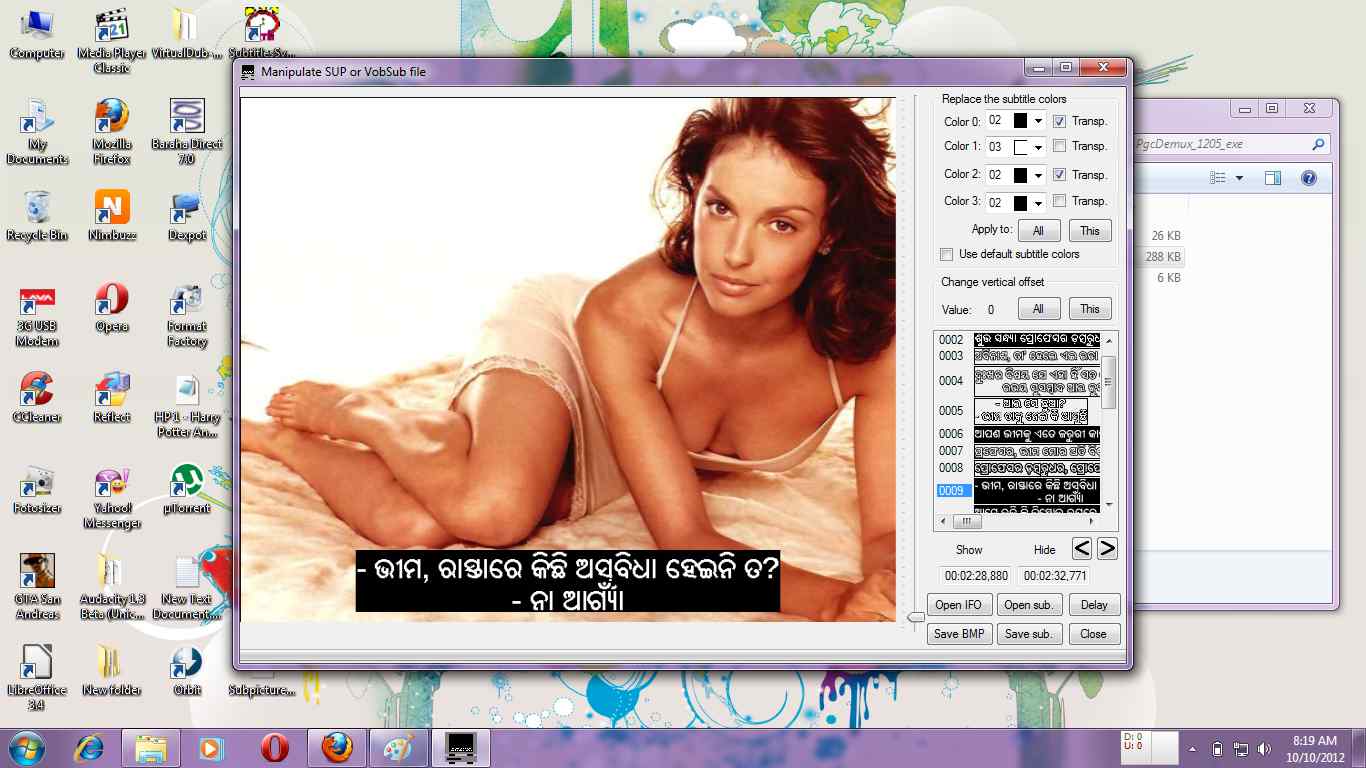The width and height of the screenshot is (1366, 768).
Task: Open Windows Media Player in the taskbar
Action: coord(211,747)
